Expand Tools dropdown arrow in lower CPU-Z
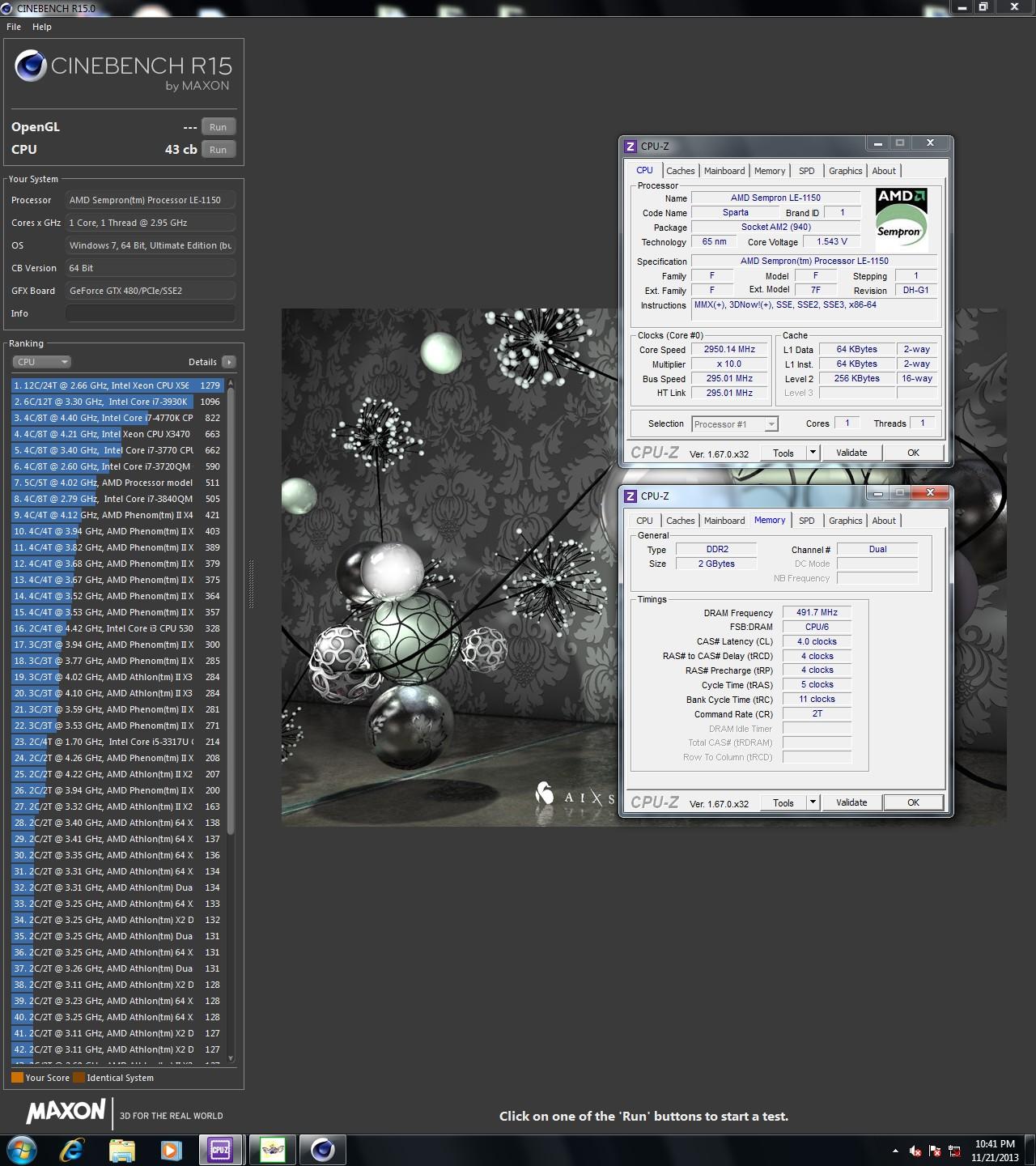The height and width of the screenshot is (1166, 1036). coord(813,803)
